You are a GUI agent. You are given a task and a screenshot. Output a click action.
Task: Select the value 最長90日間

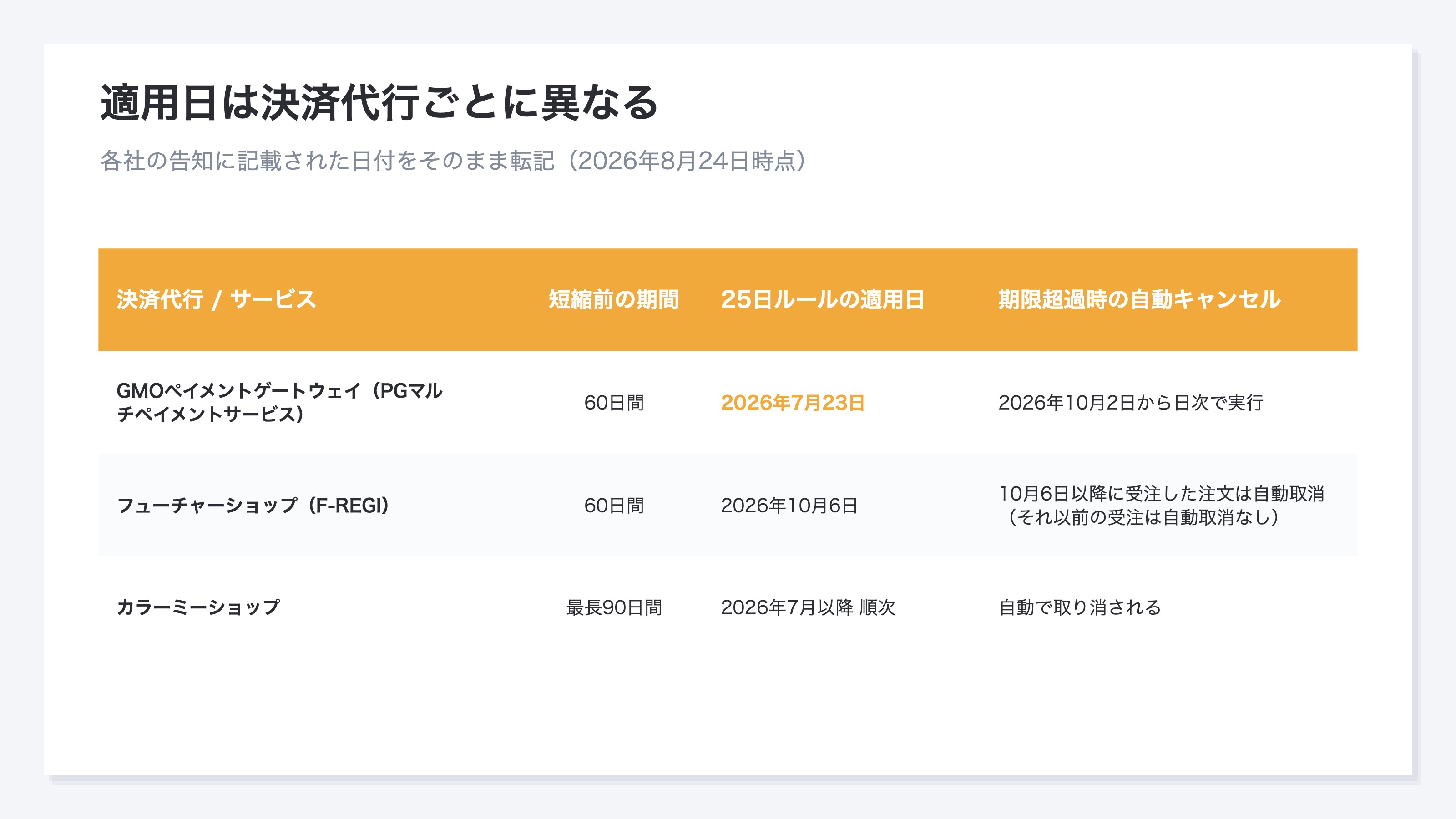click(x=614, y=607)
